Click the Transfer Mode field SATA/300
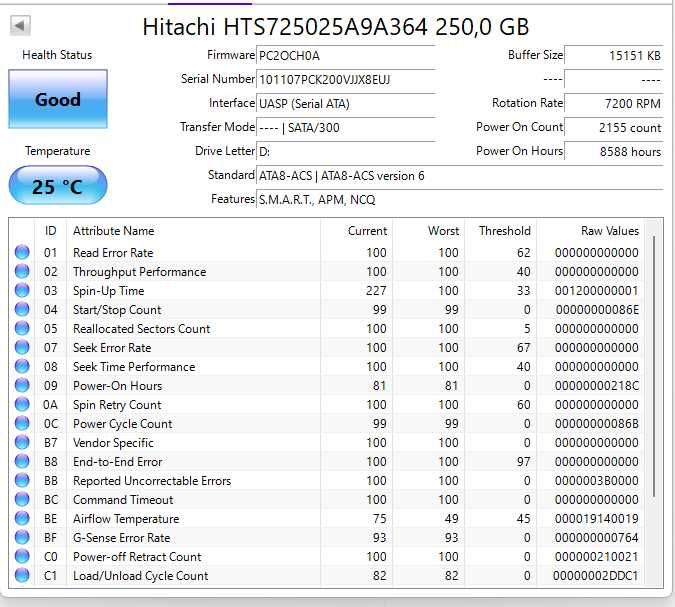Screen dimensions: 675x607 coord(346,128)
